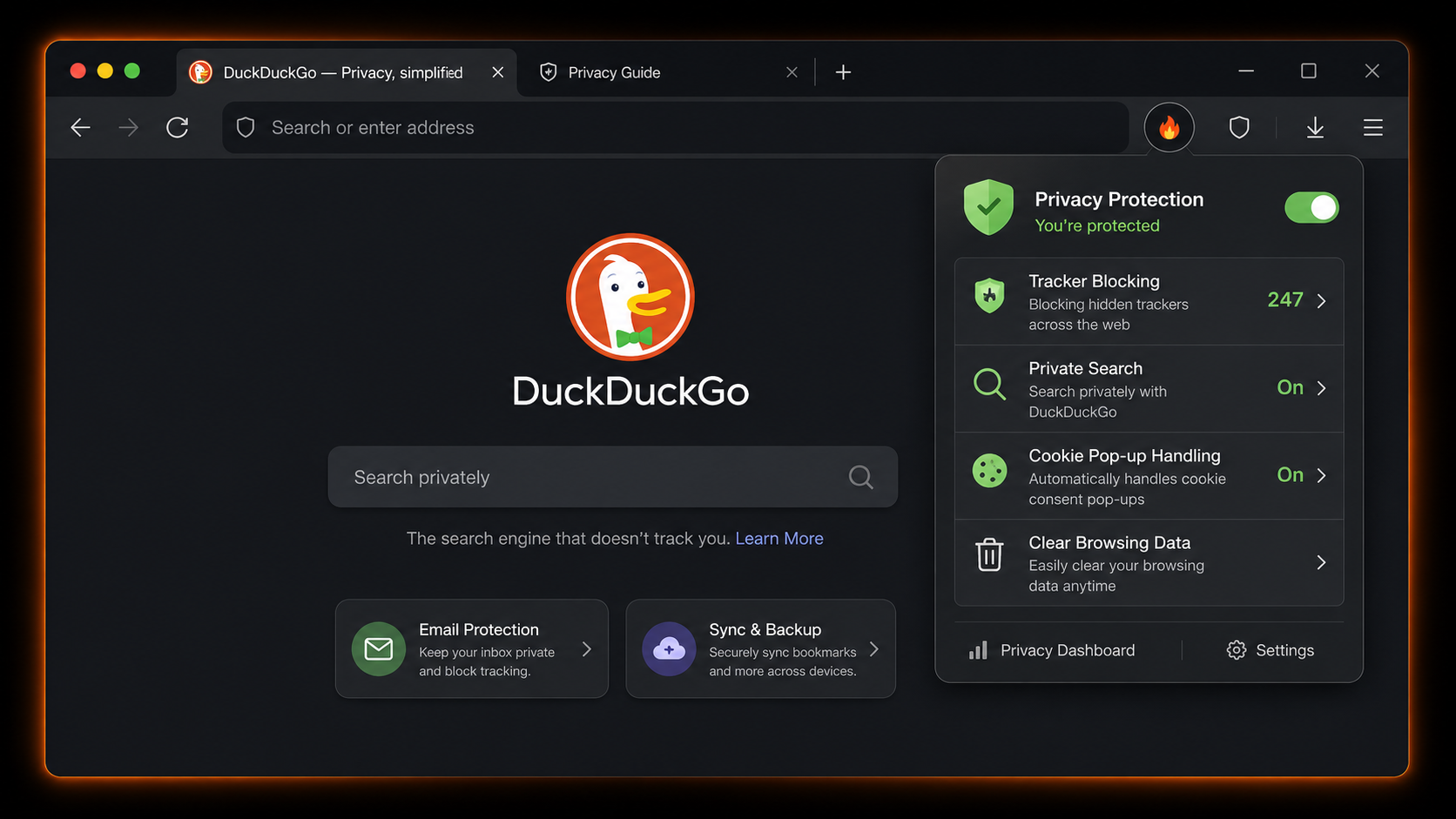This screenshot has height=819, width=1456.
Task: Click the On status for Cookie Pop-up Handling
Action: point(1291,474)
